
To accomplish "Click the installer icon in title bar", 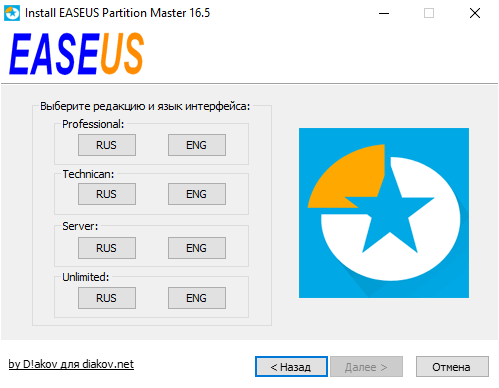I will tap(12, 13).
